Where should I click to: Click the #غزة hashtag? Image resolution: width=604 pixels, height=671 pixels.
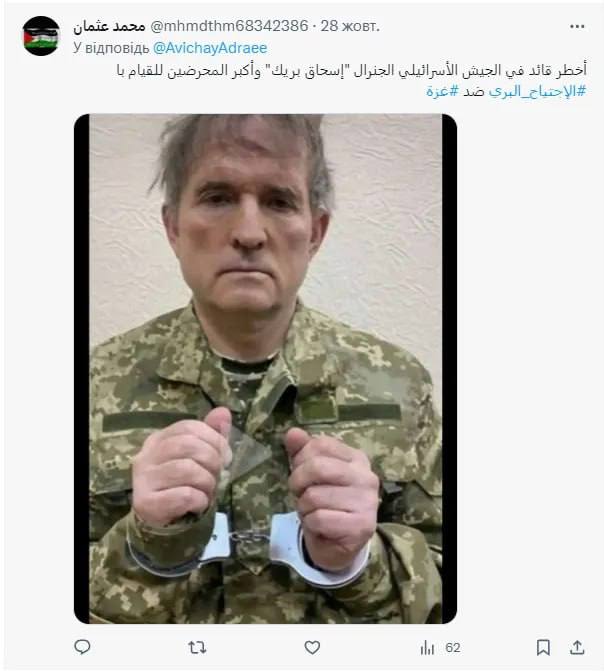[442, 91]
